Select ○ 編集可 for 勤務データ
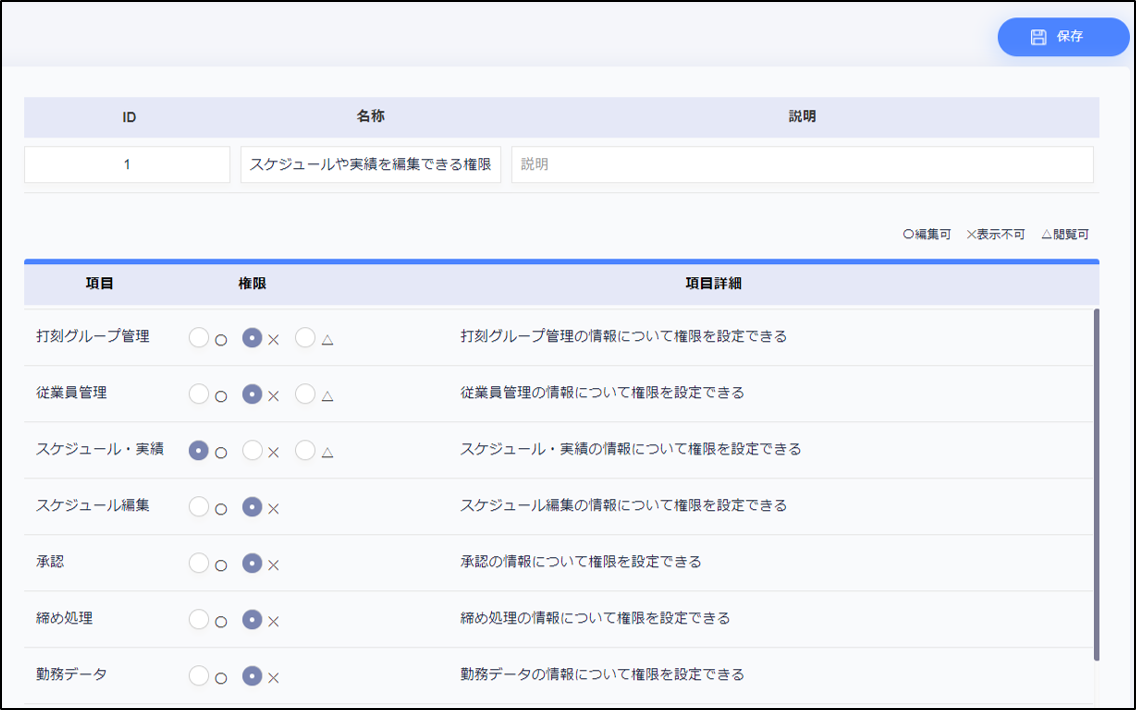Image resolution: width=1136 pixels, height=710 pixels. click(199, 676)
